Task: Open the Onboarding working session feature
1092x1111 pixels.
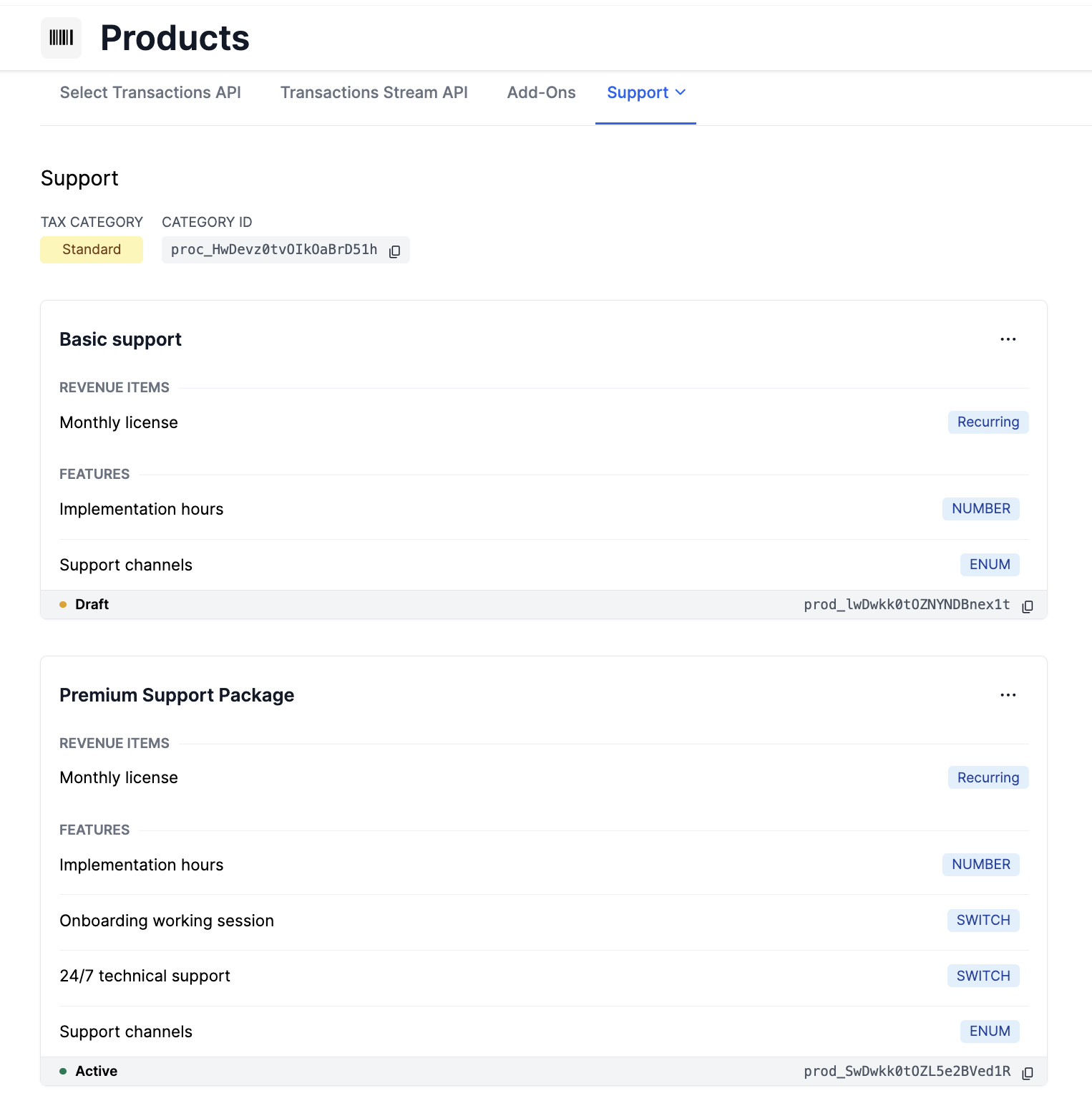Action: tap(167, 921)
